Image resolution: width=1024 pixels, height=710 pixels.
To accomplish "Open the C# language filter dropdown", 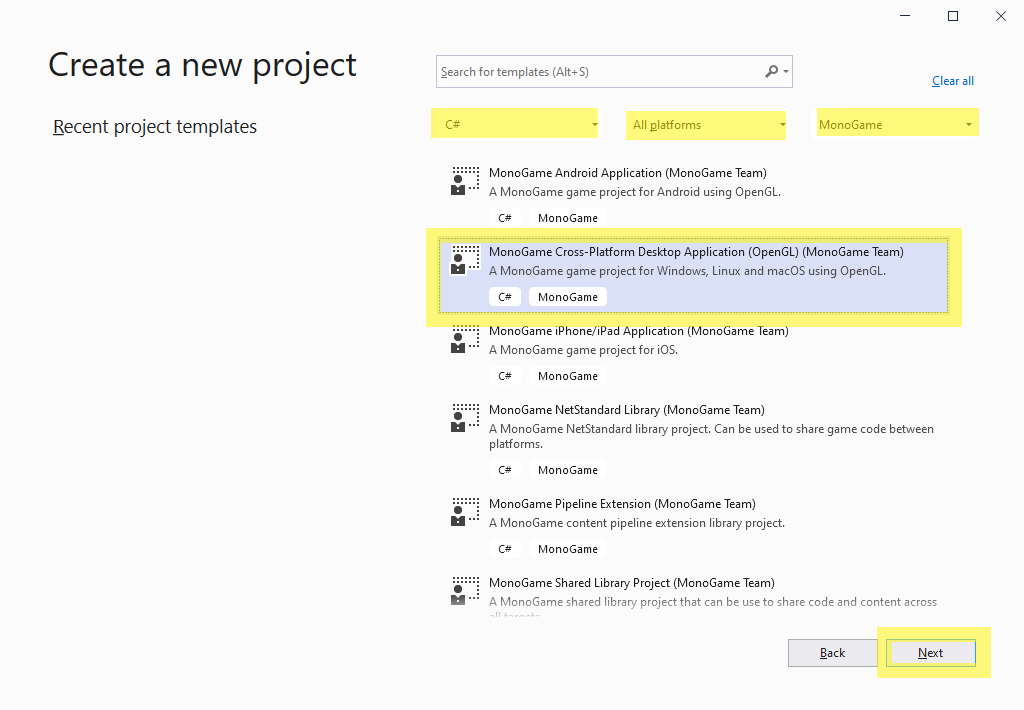I will [515, 125].
